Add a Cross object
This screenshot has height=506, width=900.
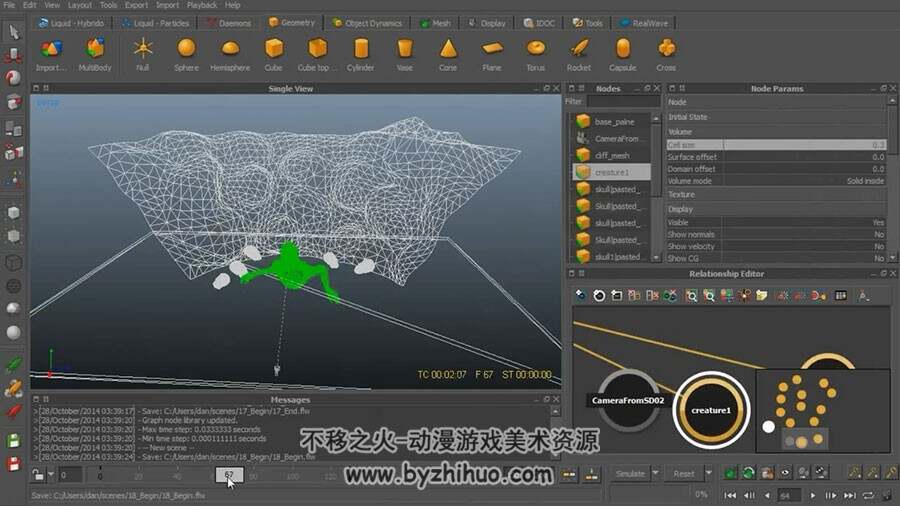pyautogui.click(x=666, y=49)
